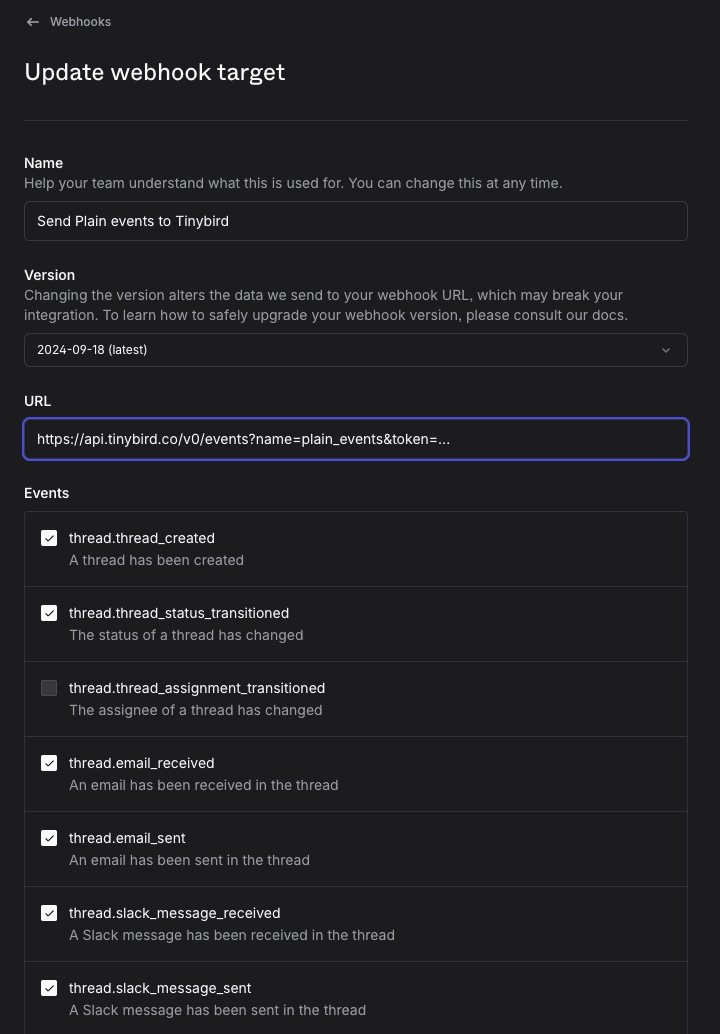Click the Webhooks breadcrumb link

point(80,21)
